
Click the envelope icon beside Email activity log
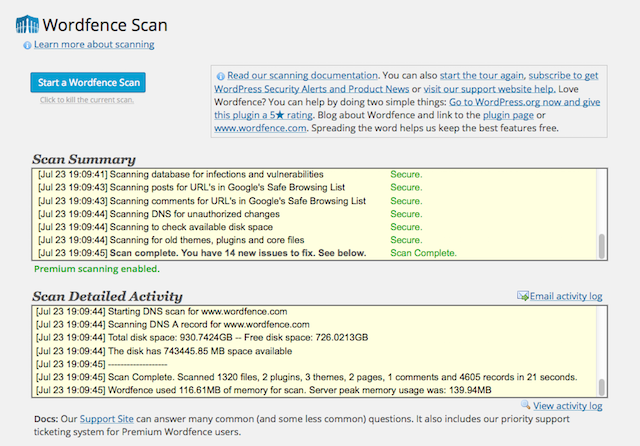click(522, 296)
